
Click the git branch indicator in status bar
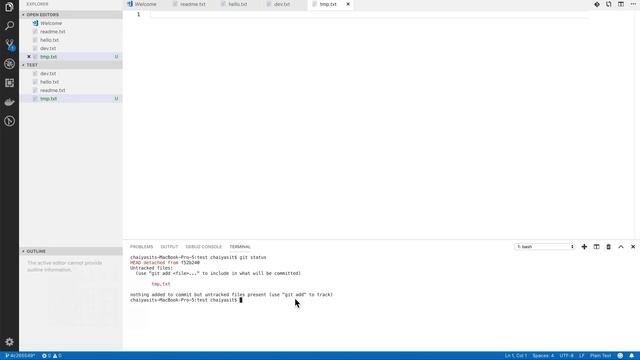point(20,356)
